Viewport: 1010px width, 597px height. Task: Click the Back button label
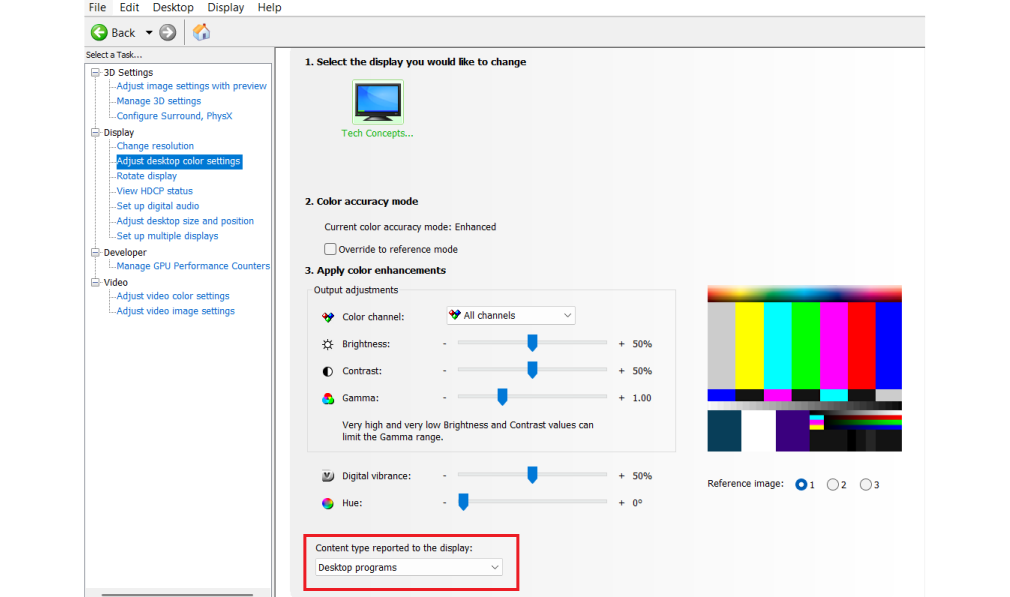123,33
